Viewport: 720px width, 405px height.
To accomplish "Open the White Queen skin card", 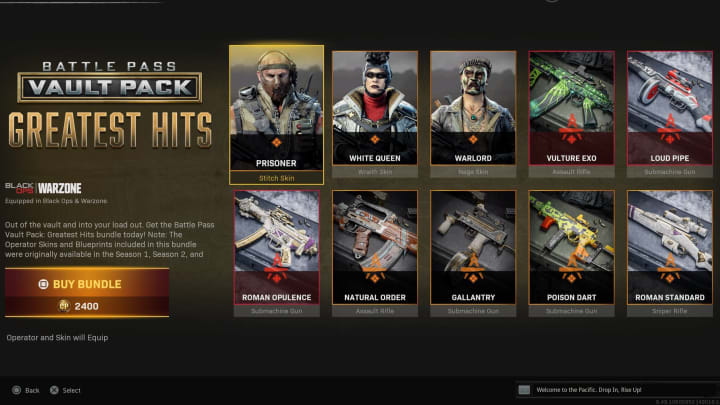I will pos(375,114).
